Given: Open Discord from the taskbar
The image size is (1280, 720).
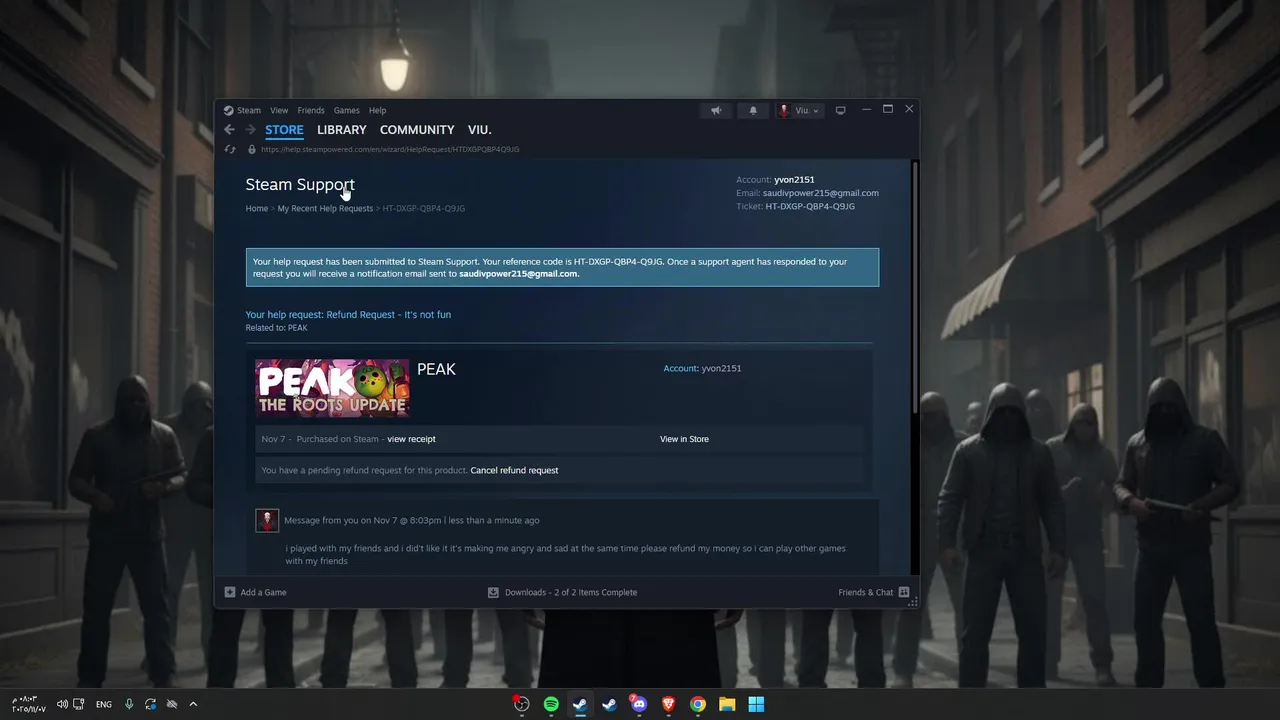Looking at the screenshot, I should pos(639,704).
